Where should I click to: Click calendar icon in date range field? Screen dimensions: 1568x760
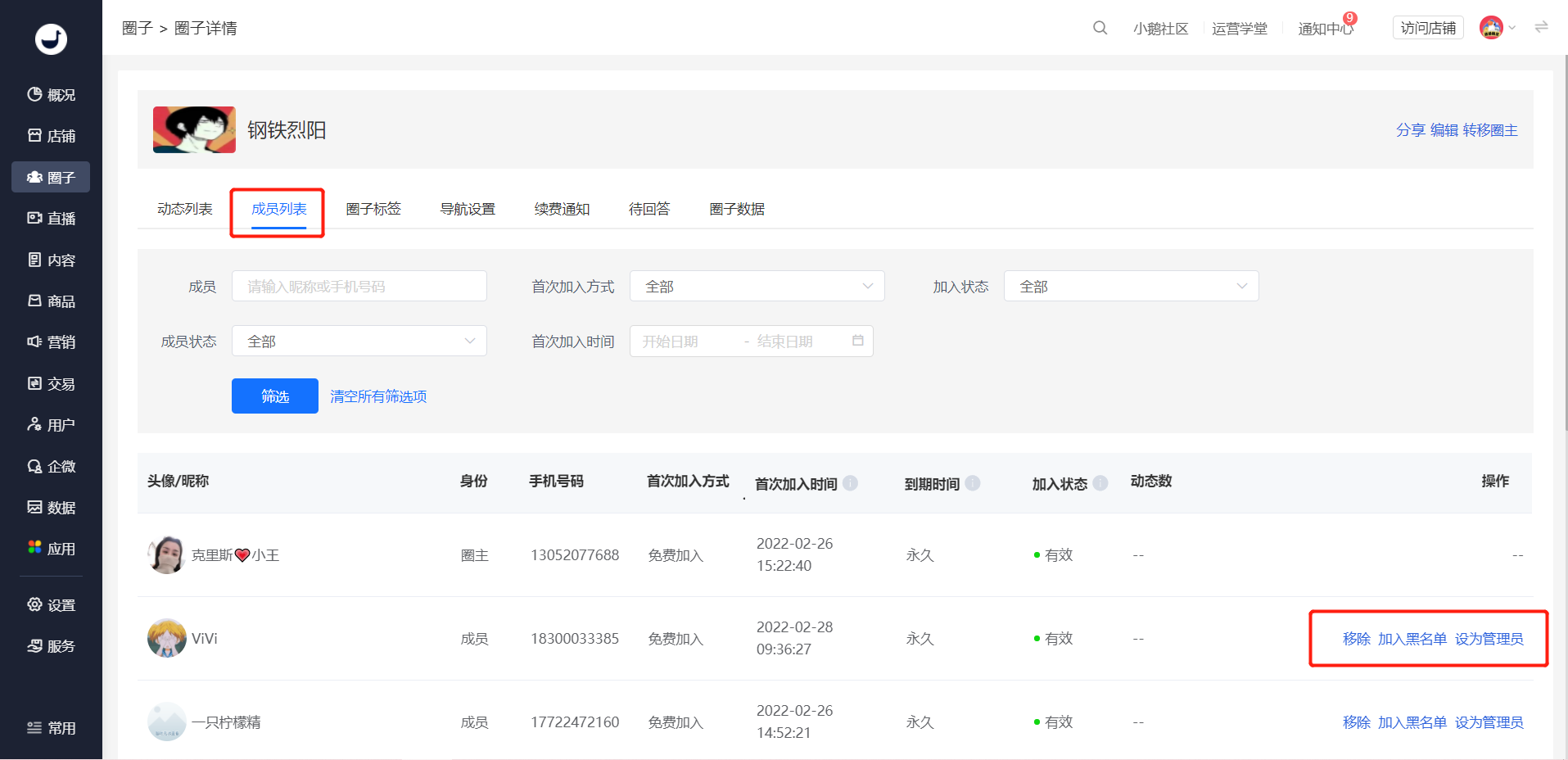[x=857, y=341]
